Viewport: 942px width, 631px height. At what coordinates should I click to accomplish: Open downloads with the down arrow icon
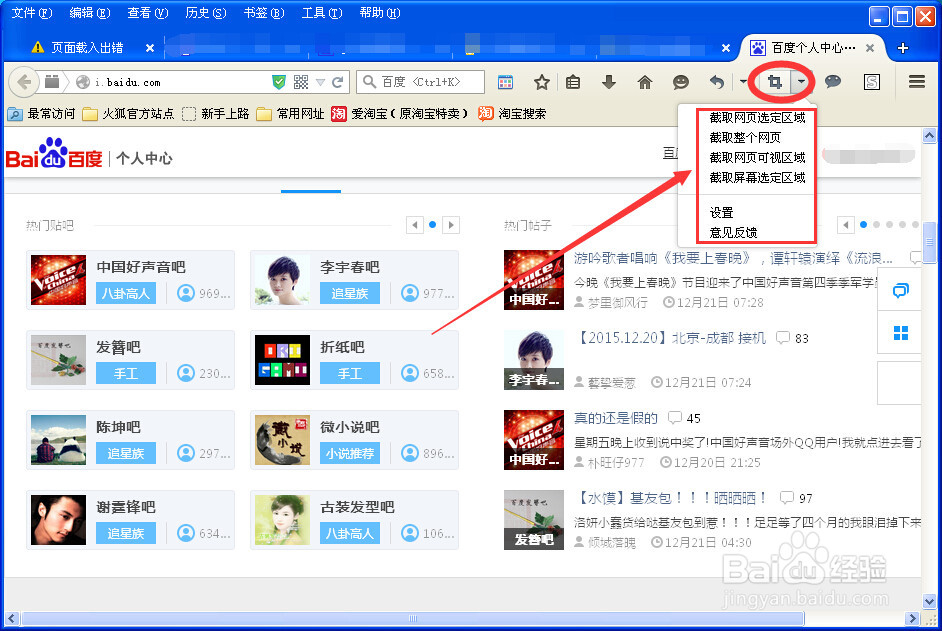[609, 82]
